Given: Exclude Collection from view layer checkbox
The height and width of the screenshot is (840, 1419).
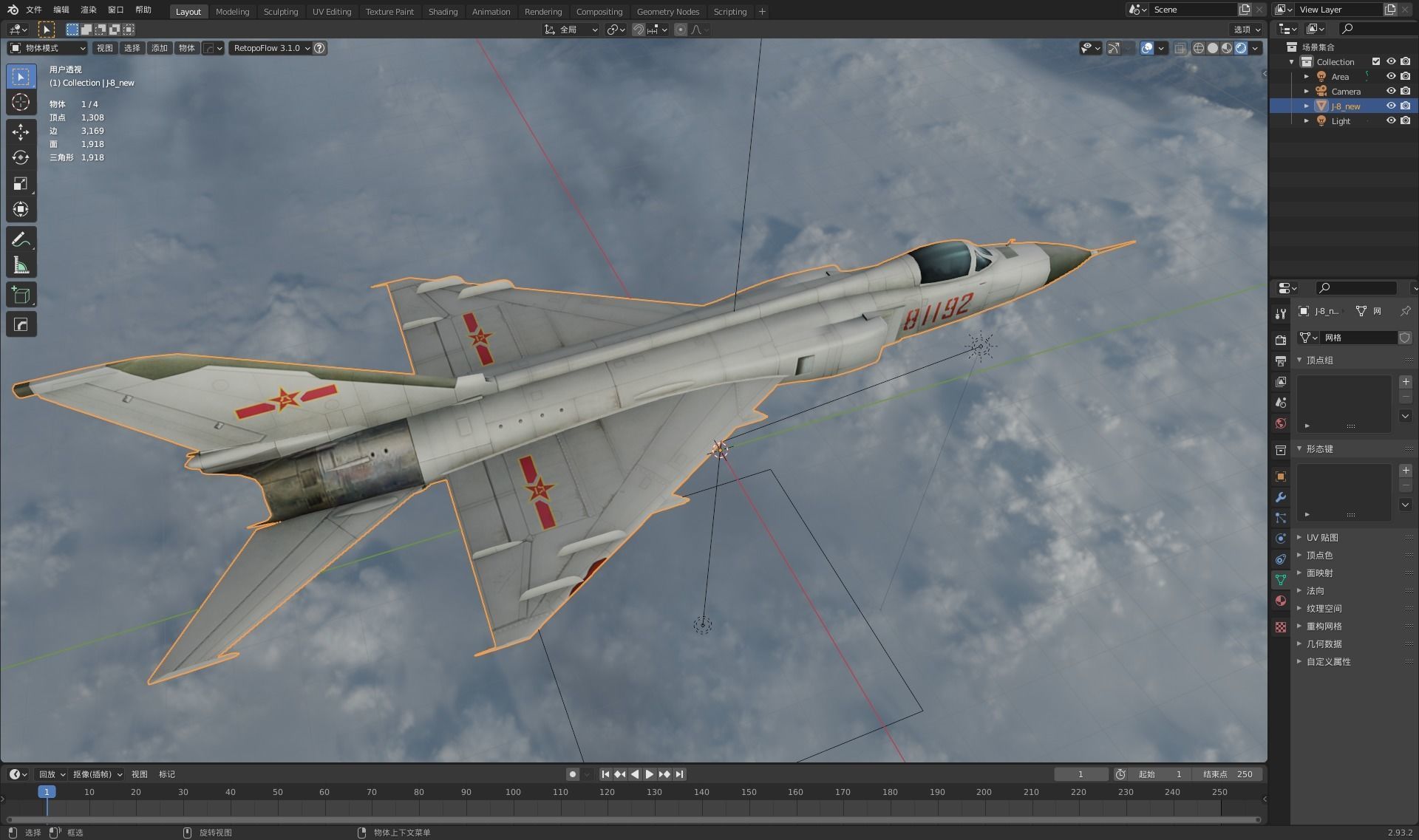Looking at the screenshot, I should click(1376, 61).
